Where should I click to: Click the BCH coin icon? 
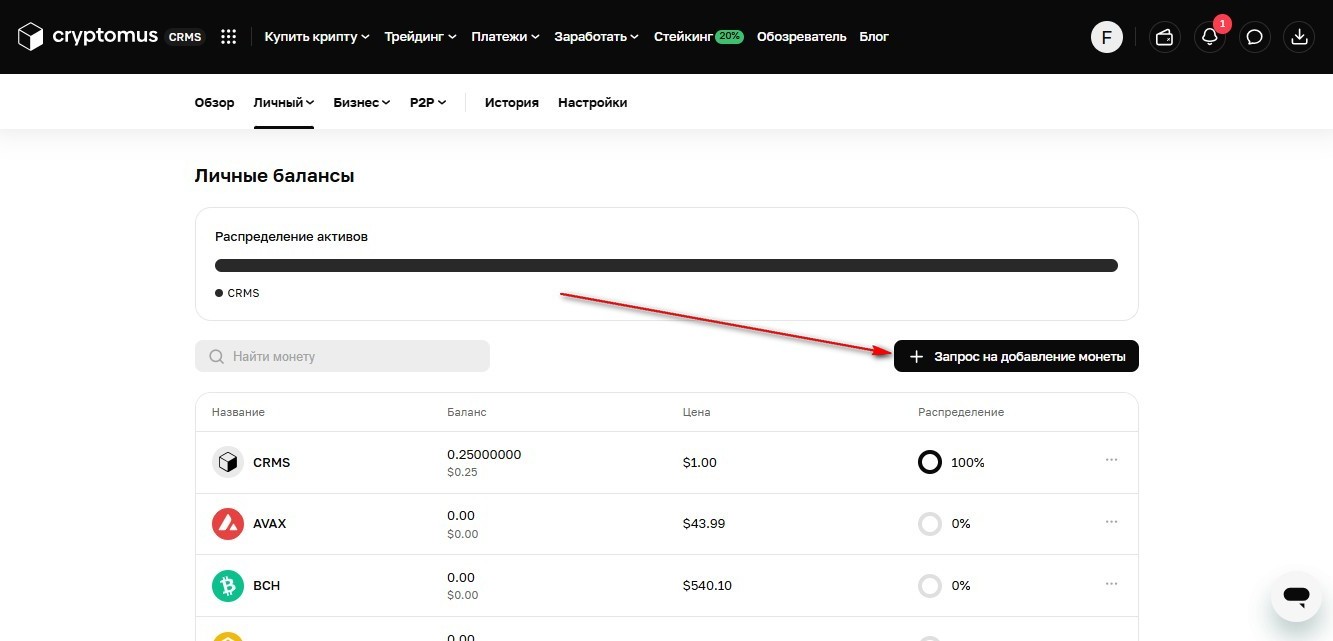coord(228,586)
